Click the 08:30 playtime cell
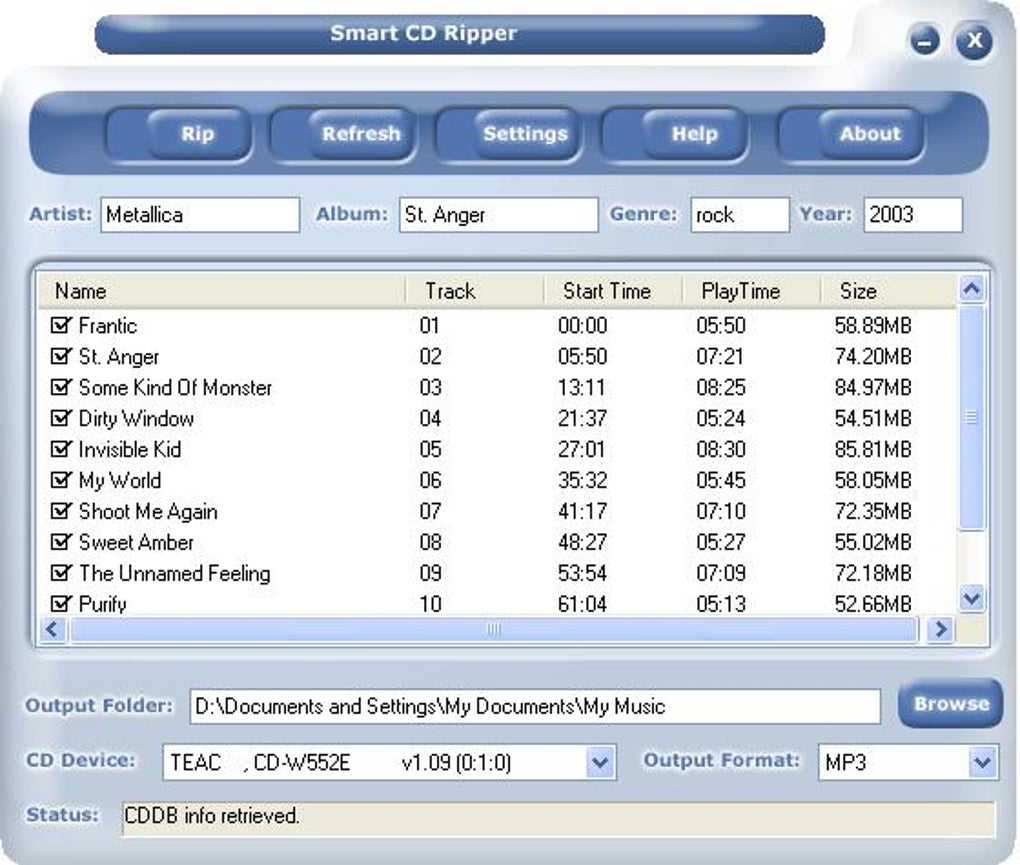1020x865 pixels. tap(721, 449)
